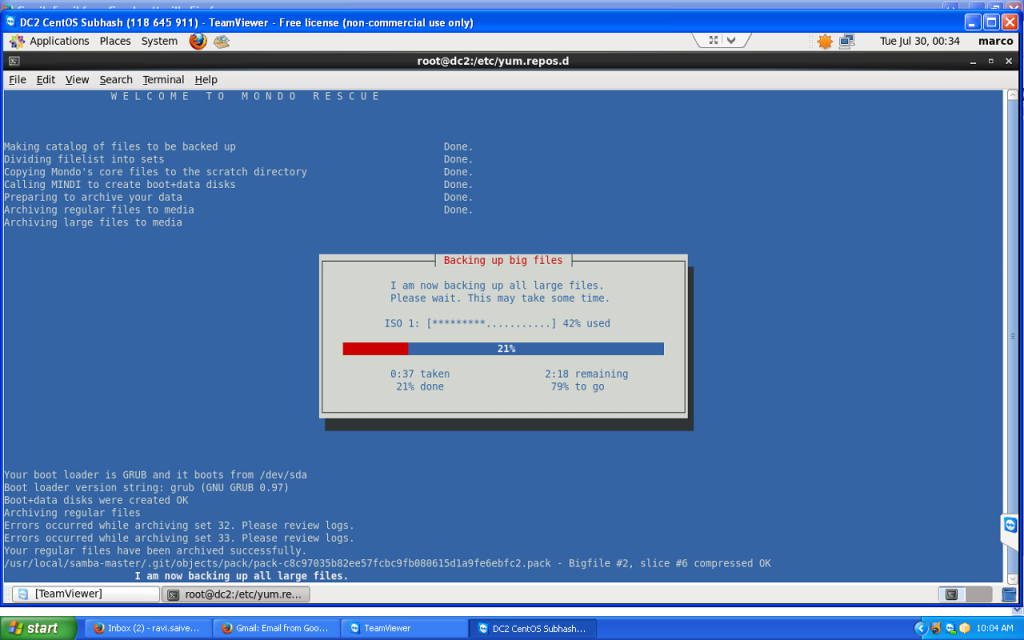Click the TeamViewer icon in the system tray
The image size is (1024, 640).
[x=949, y=629]
